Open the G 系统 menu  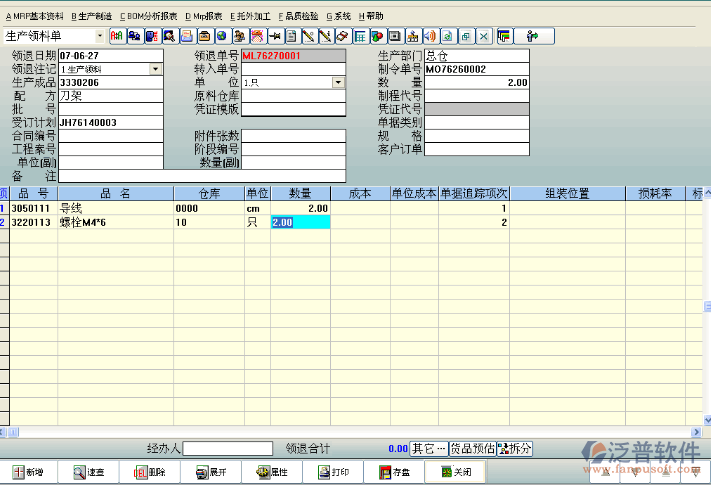(338, 16)
